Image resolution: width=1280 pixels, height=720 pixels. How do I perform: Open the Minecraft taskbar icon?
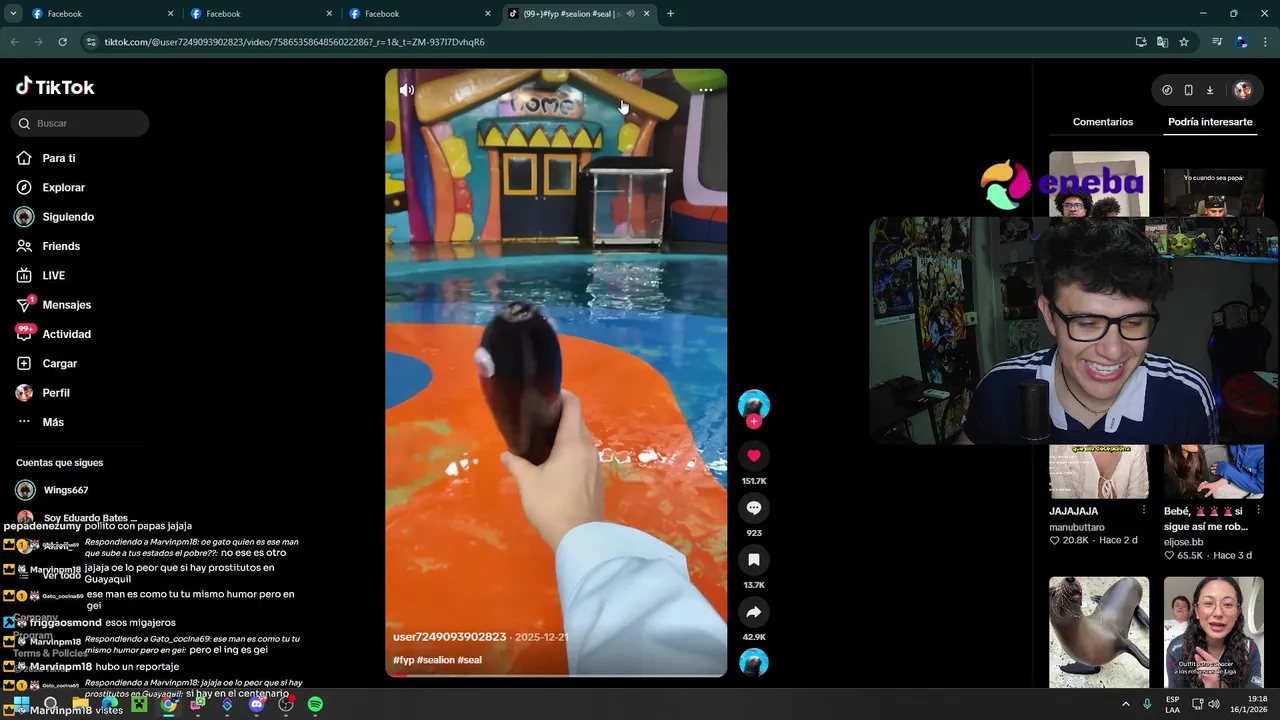pyautogui.click(x=139, y=704)
